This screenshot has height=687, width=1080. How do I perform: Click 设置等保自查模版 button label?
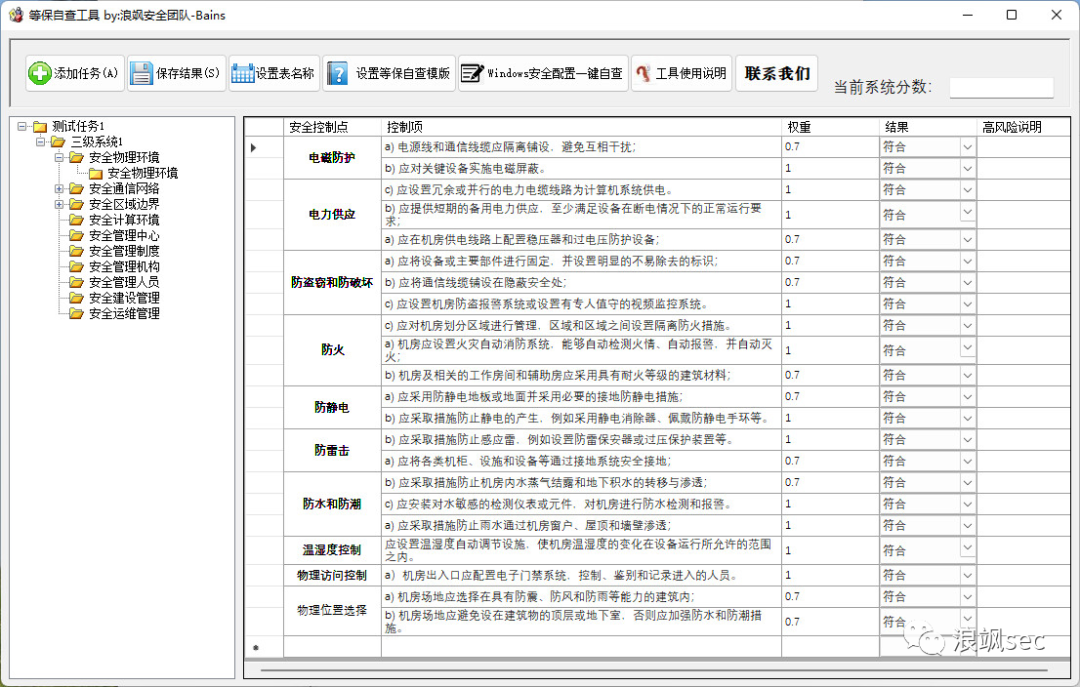402,73
